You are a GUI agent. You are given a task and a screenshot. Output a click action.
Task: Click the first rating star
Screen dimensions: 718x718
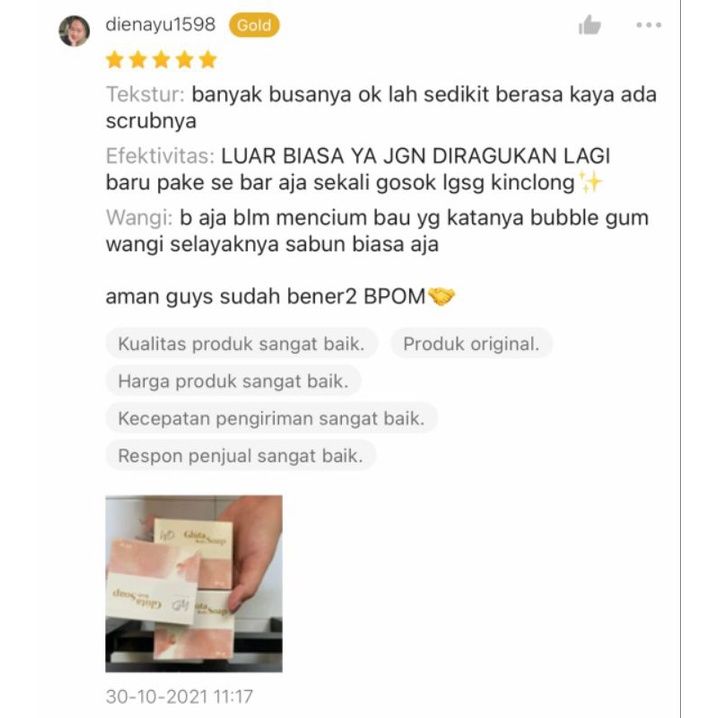tap(114, 60)
